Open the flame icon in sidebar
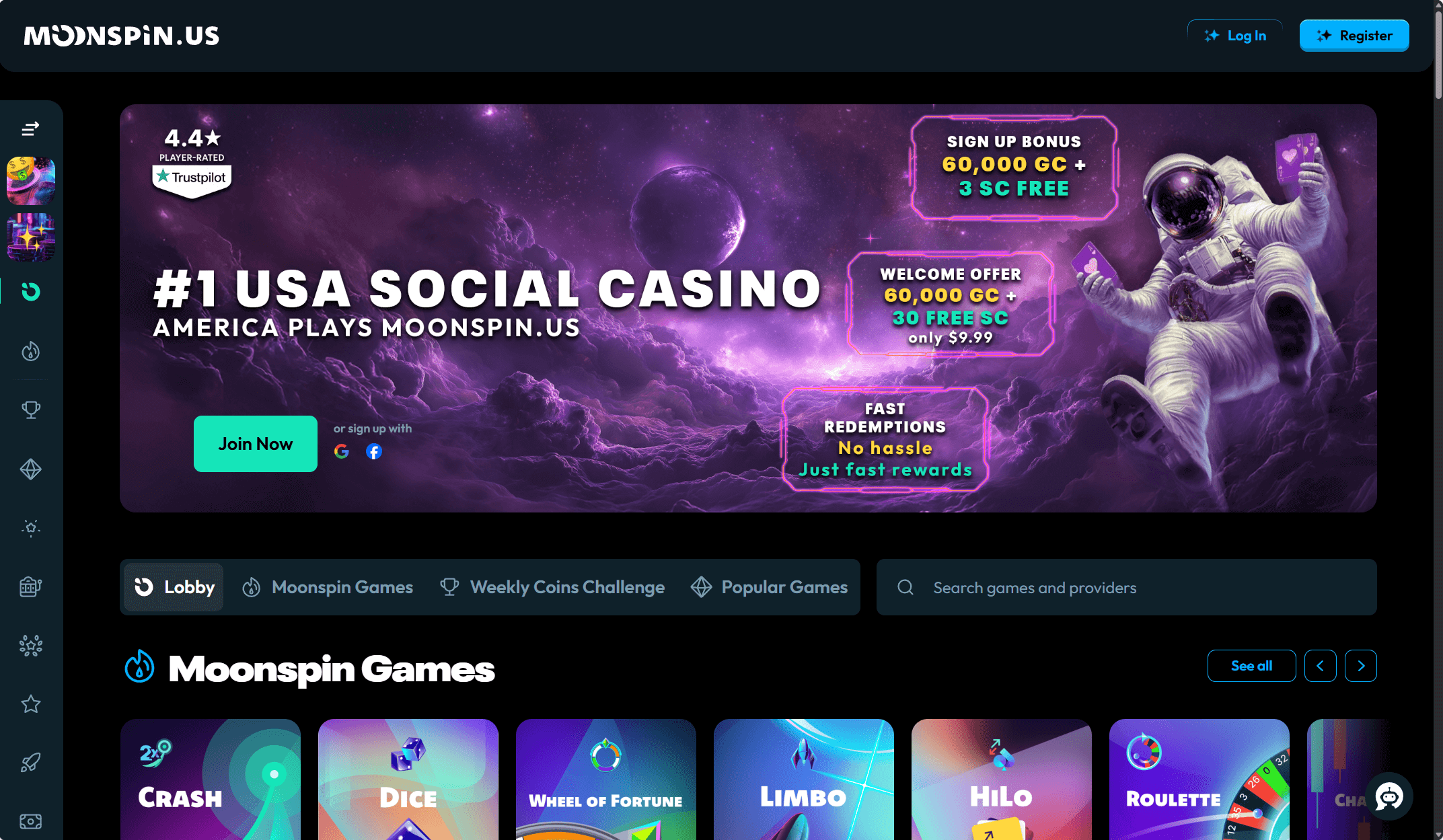The width and height of the screenshot is (1443, 840). click(30, 351)
